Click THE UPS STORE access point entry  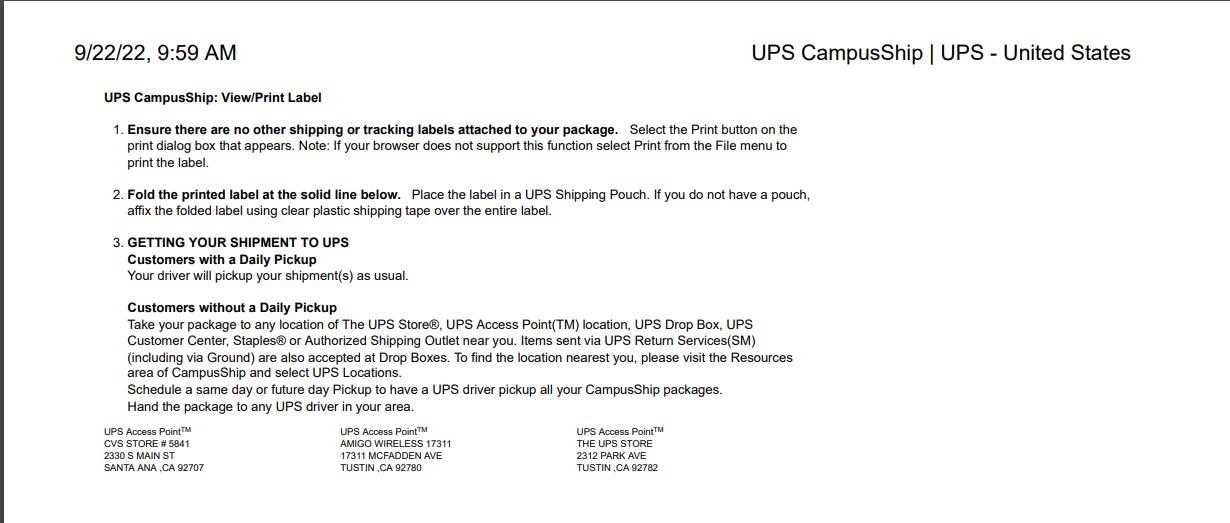[x=615, y=443]
